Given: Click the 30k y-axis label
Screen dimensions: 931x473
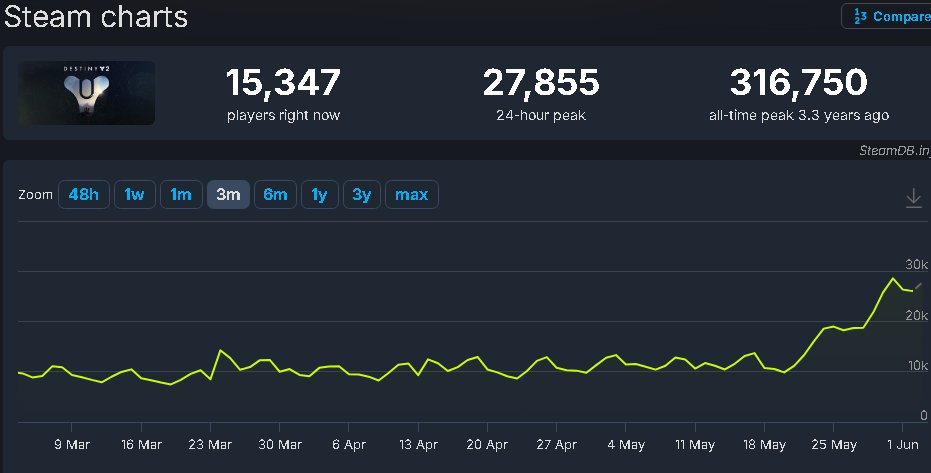Looking at the screenshot, I should (916, 265).
